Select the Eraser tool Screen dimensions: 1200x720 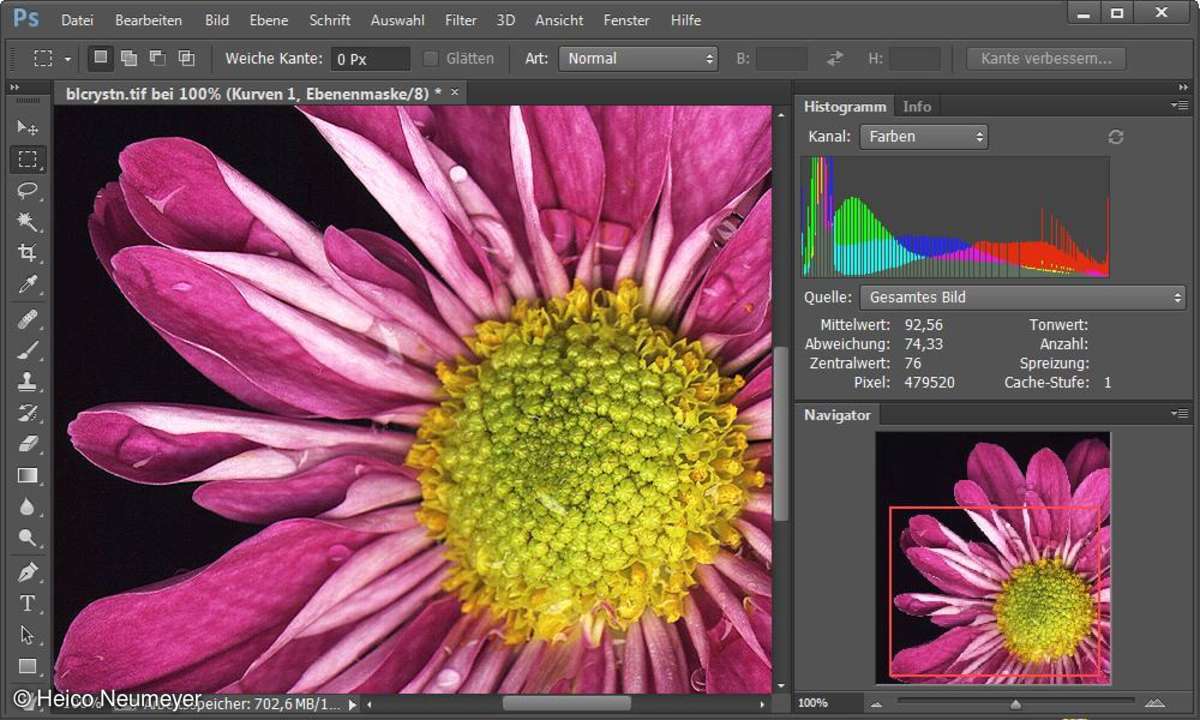[28, 443]
